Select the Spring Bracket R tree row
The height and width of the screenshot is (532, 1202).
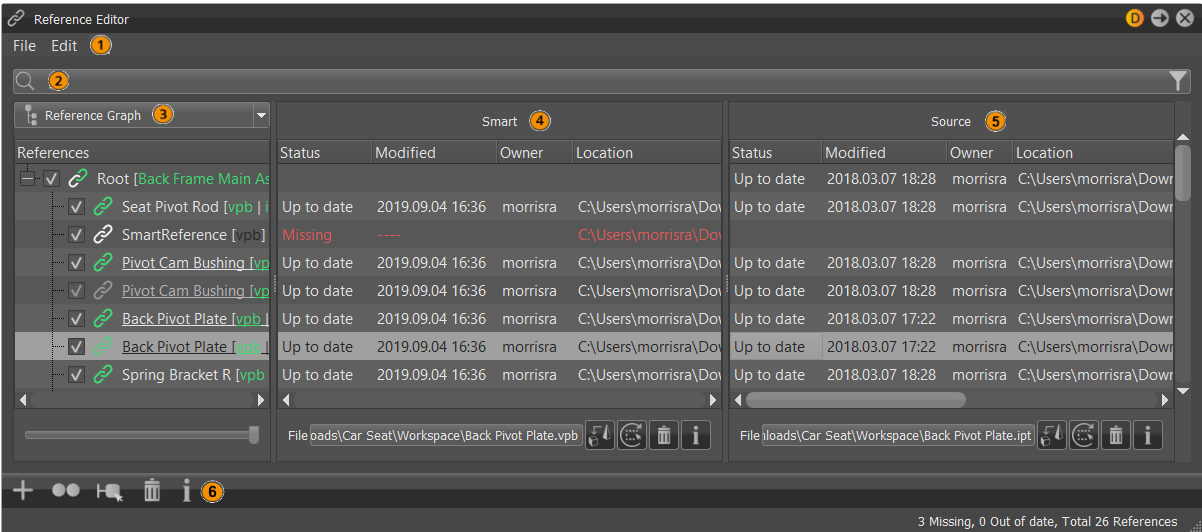click(x=142, y=375)
